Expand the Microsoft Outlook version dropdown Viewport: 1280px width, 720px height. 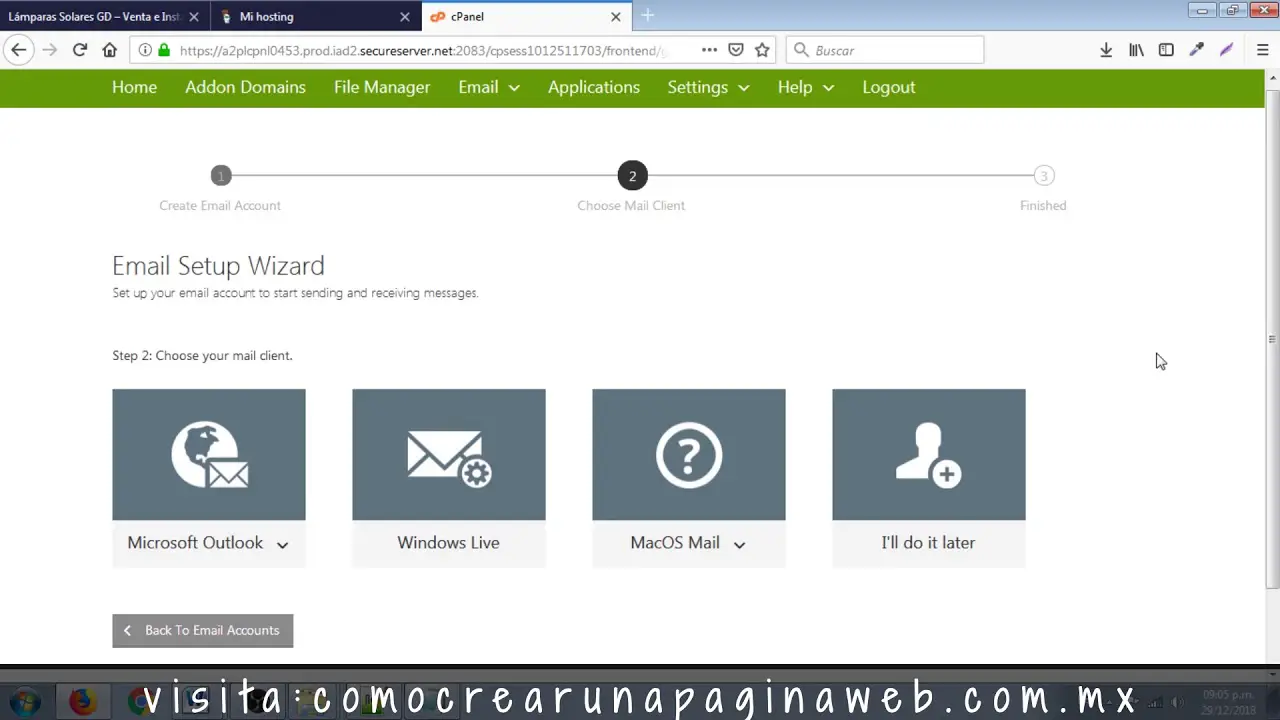282,544
